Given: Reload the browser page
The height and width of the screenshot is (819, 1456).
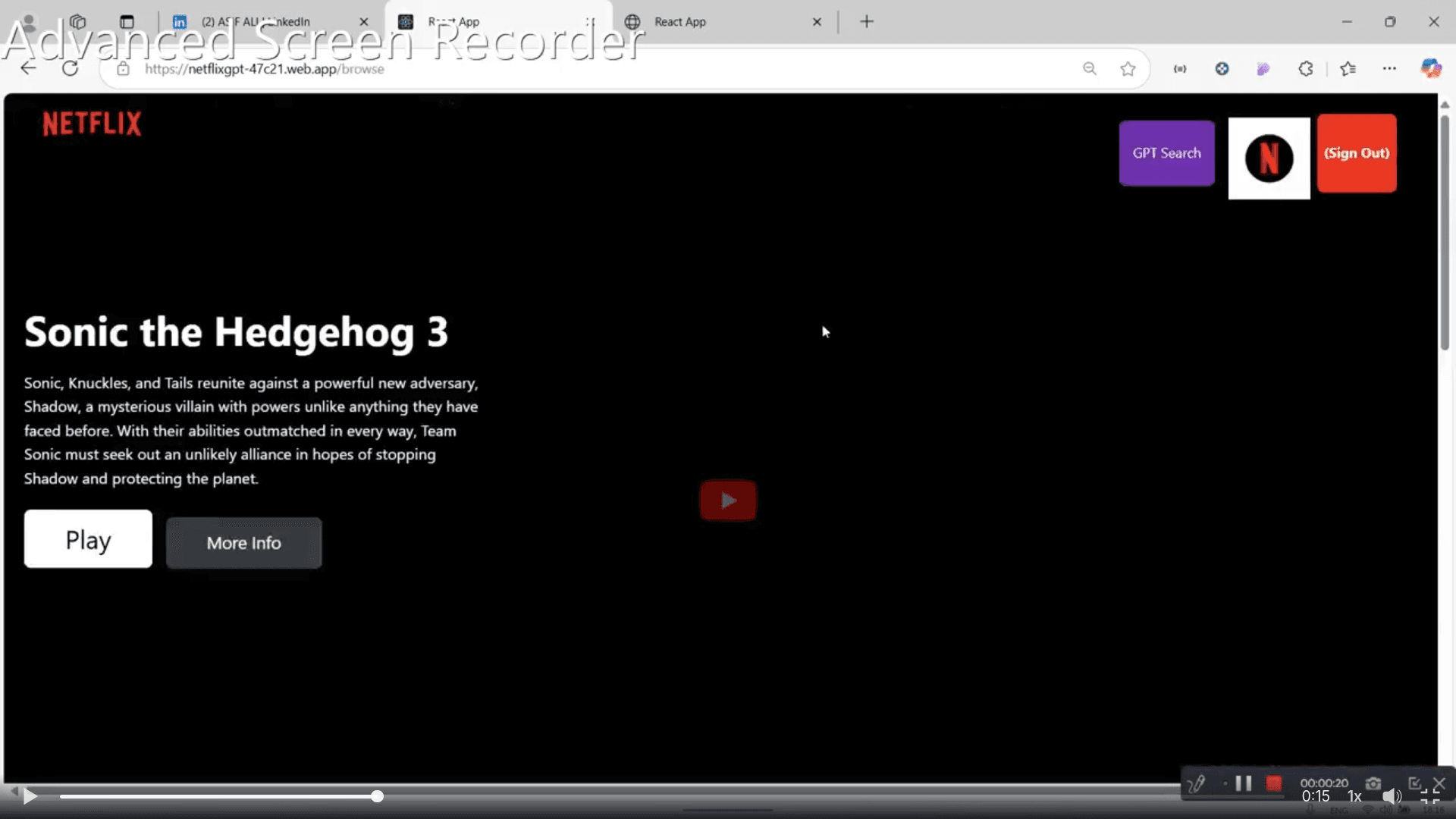Looking at the screenshot, I should point(71,68).
